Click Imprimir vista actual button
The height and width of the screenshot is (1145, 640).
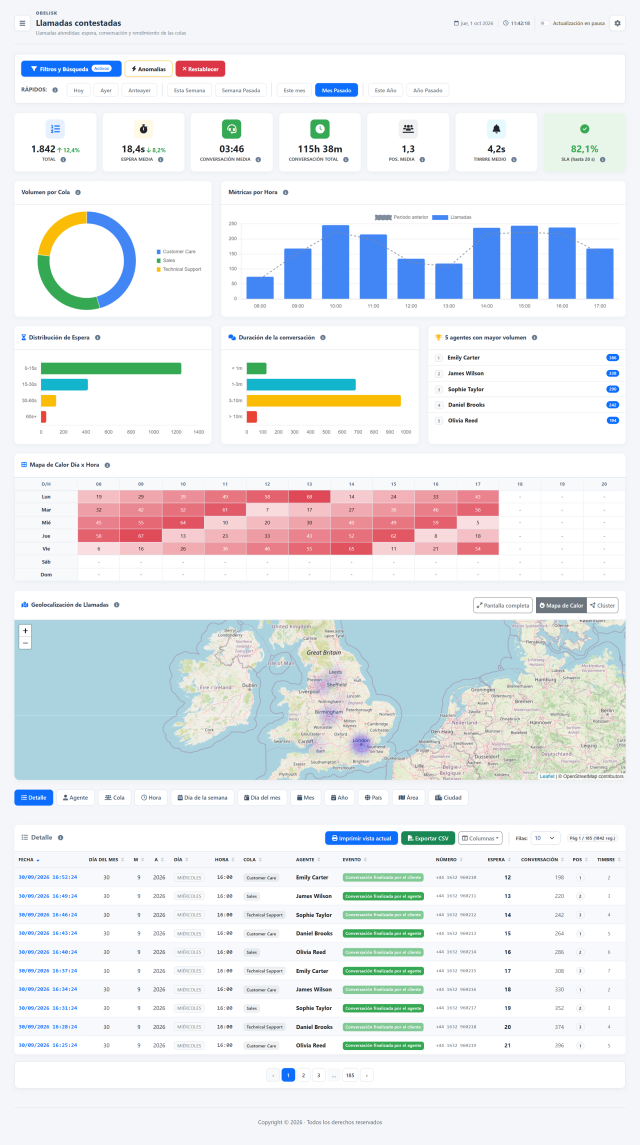point(362,838)
